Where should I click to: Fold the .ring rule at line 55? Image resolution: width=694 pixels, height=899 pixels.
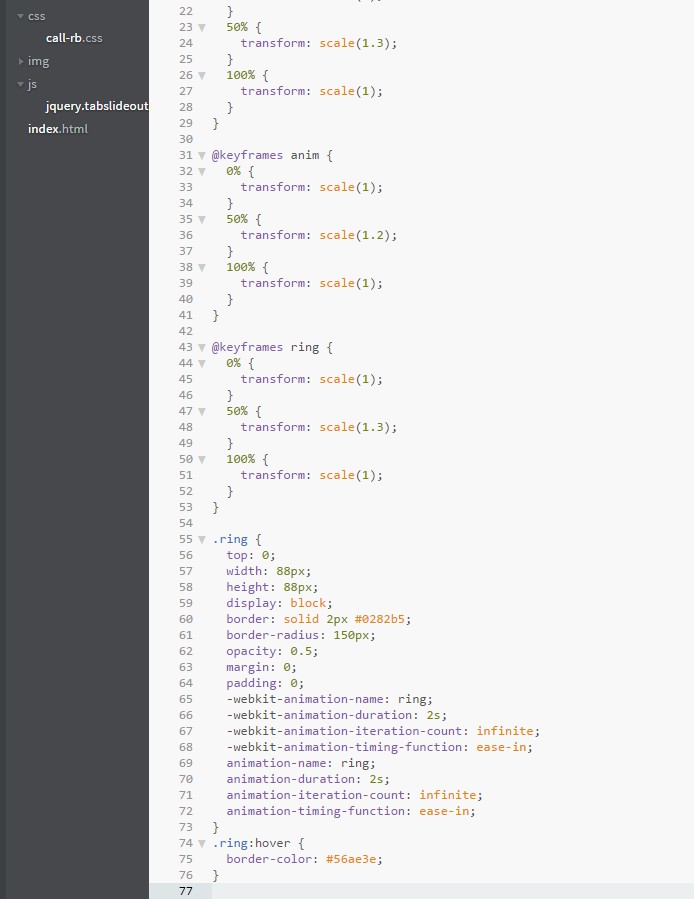pos(202,539)
